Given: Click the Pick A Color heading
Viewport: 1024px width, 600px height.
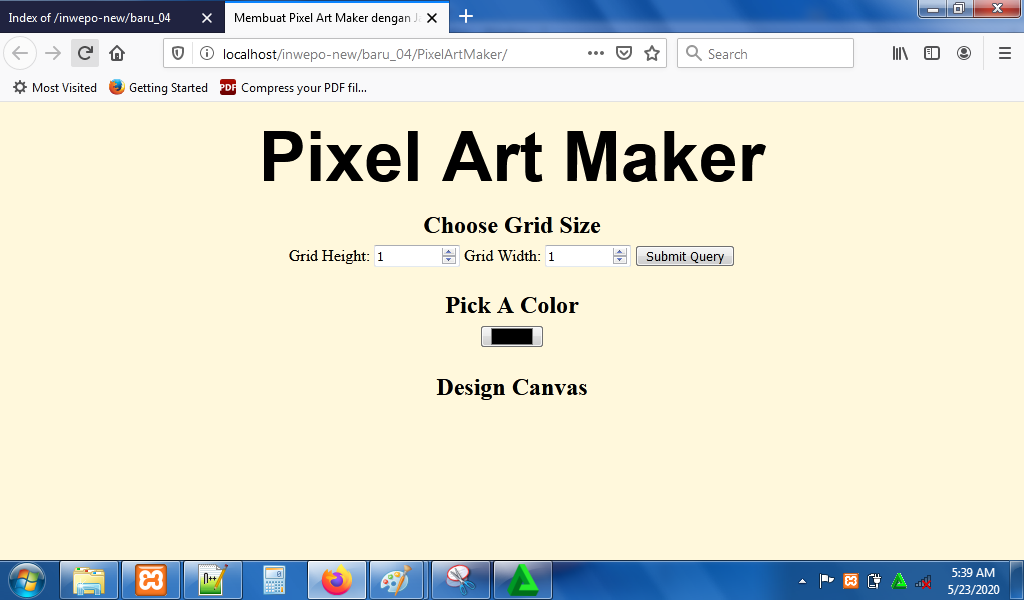Looking at the screenshot, I should tap(512, 305).
